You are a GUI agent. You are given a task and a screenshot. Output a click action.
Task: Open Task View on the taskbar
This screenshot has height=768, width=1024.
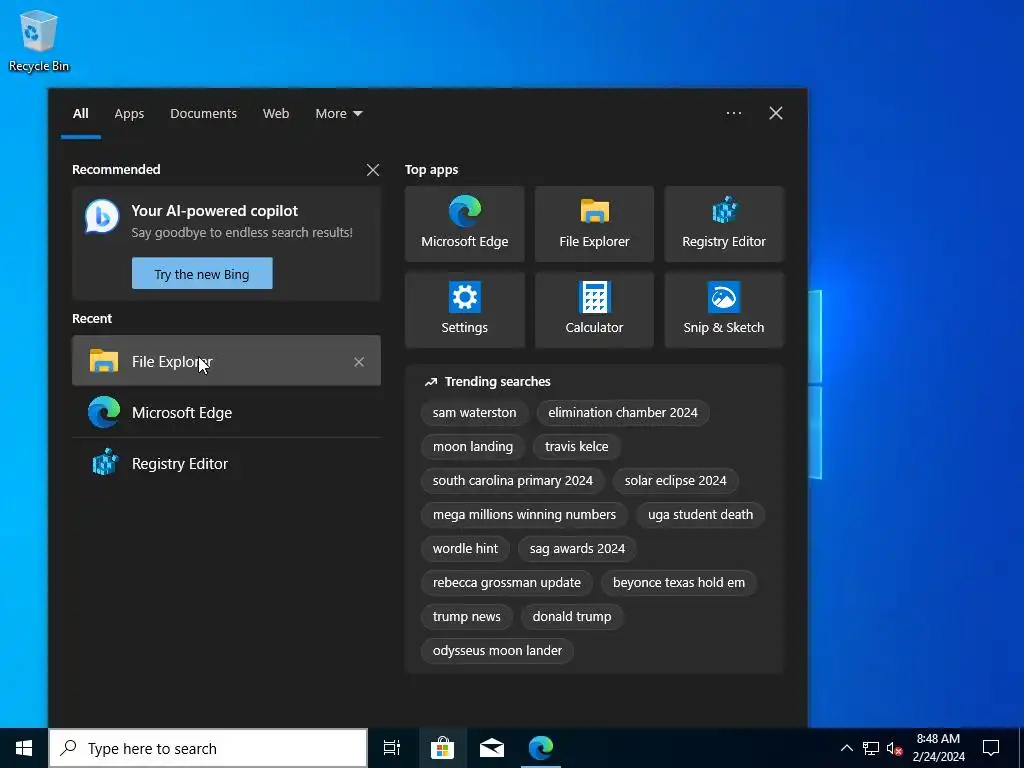point(392,748)
